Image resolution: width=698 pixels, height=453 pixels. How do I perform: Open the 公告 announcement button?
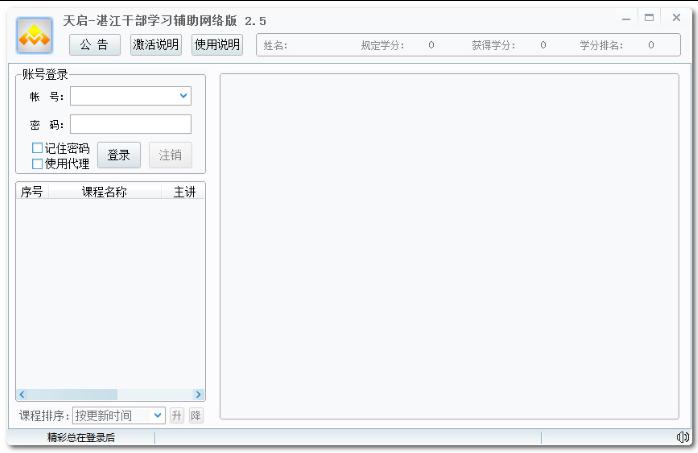point(95,45)
